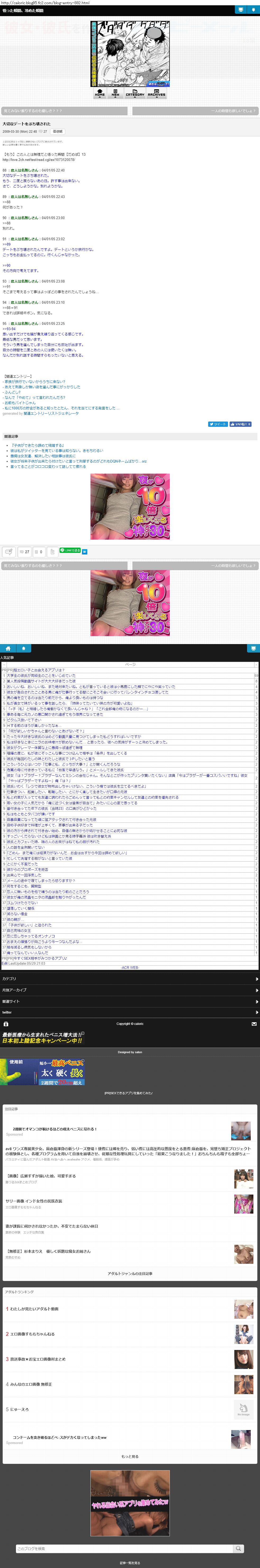Click the HOME navigation icon
The image size is (260, 1568).
100,93
